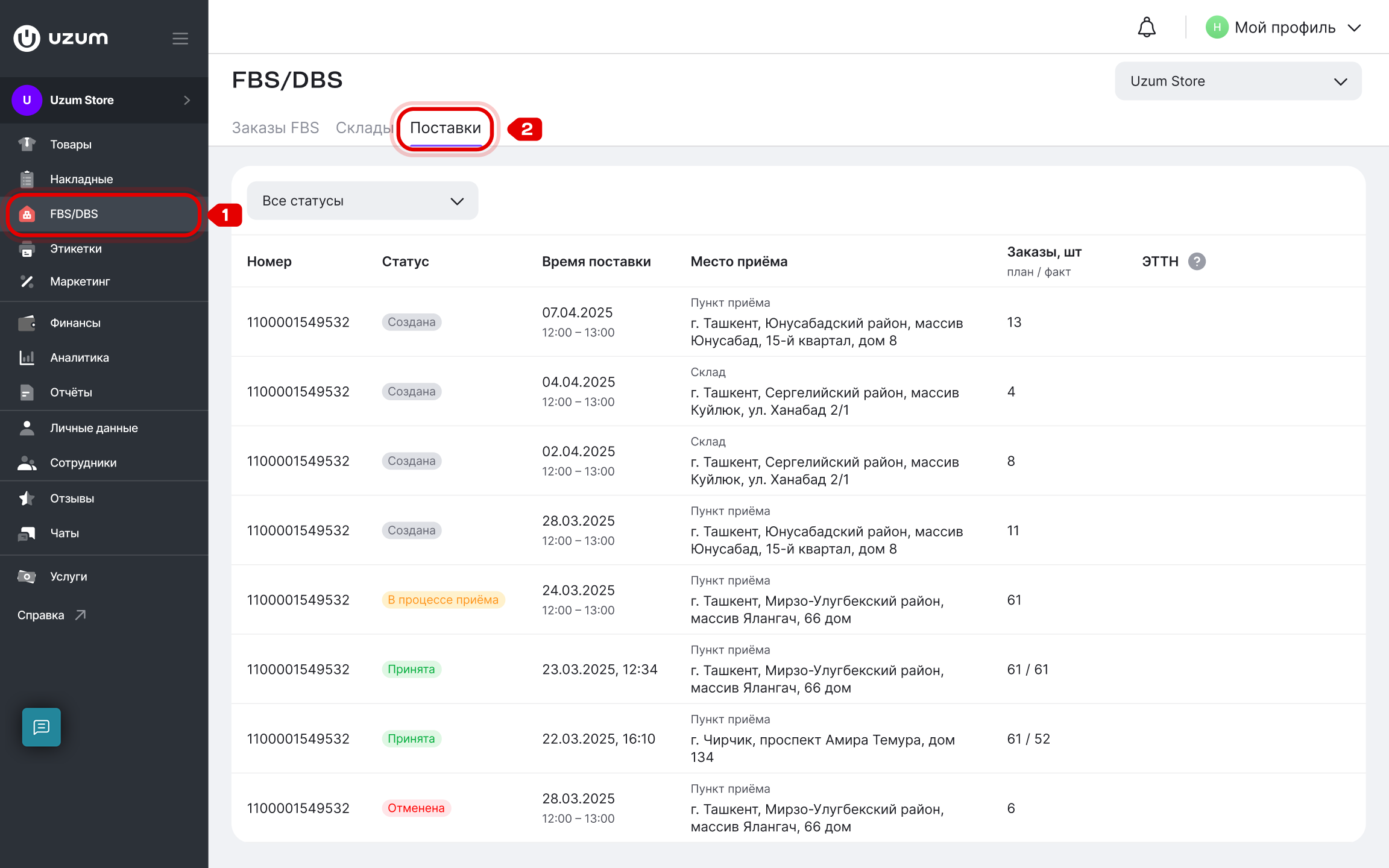Screen dimensions: 1389x868
Task: Open Товары t-shirt icon in sidebar
Action: point(27,144)
